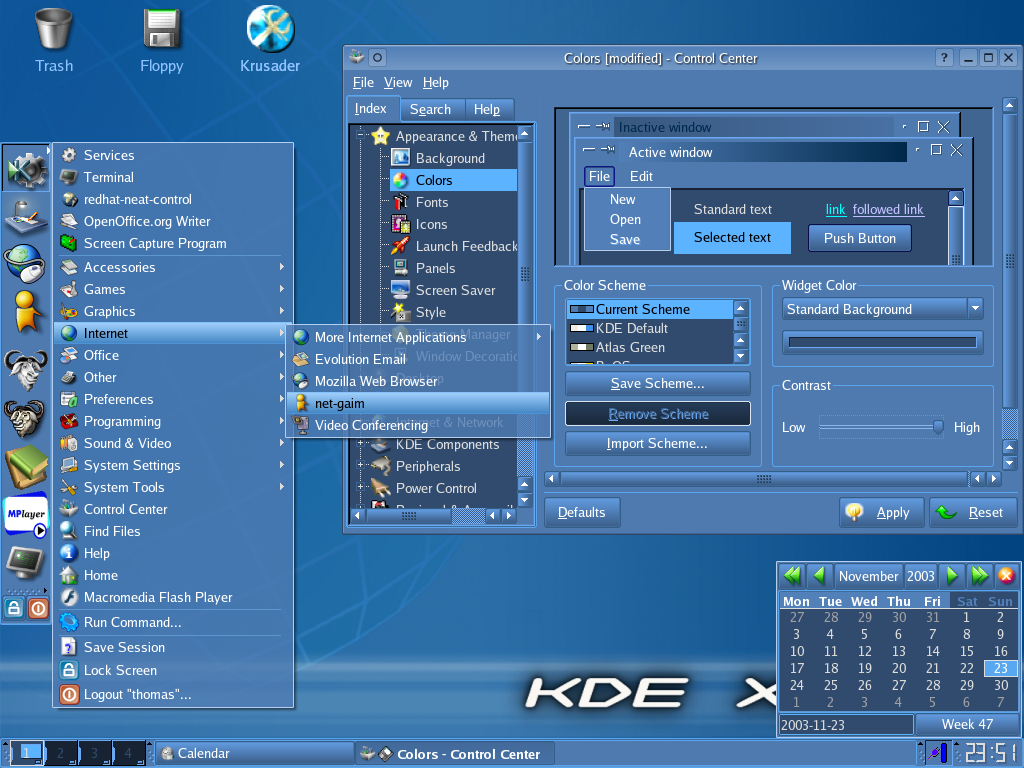Viewport: 1024px width, 768px height.
Task: Click the Import Scheme... button
Action: coord(658,443)
